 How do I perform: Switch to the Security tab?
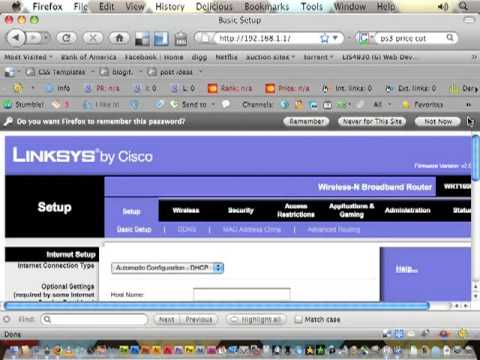tap(240, 210)
